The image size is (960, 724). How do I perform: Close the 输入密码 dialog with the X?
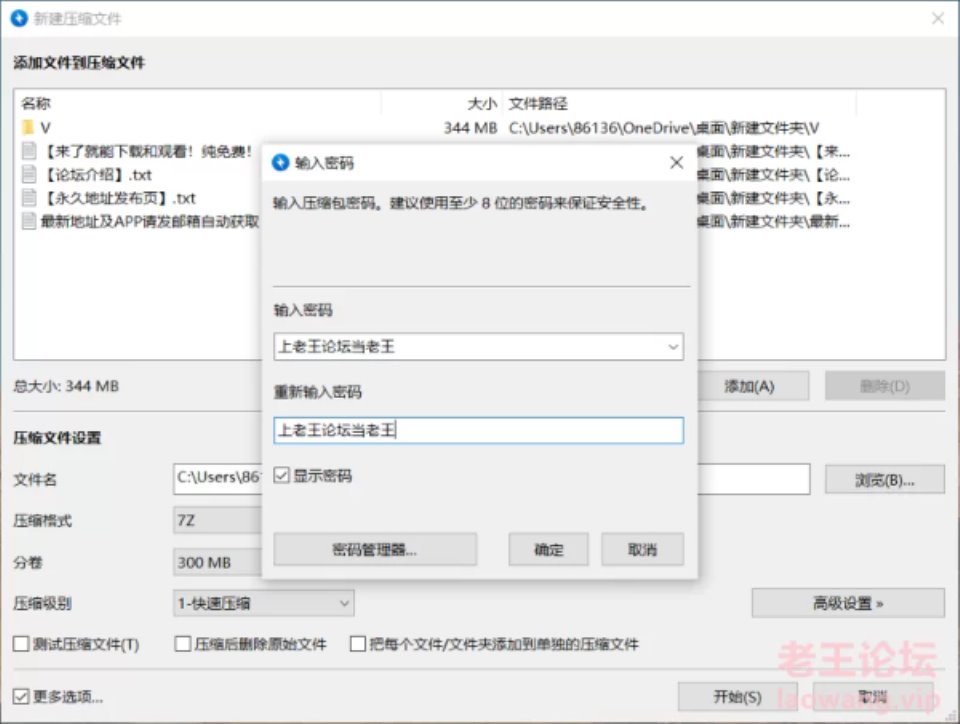coord(677,162)
